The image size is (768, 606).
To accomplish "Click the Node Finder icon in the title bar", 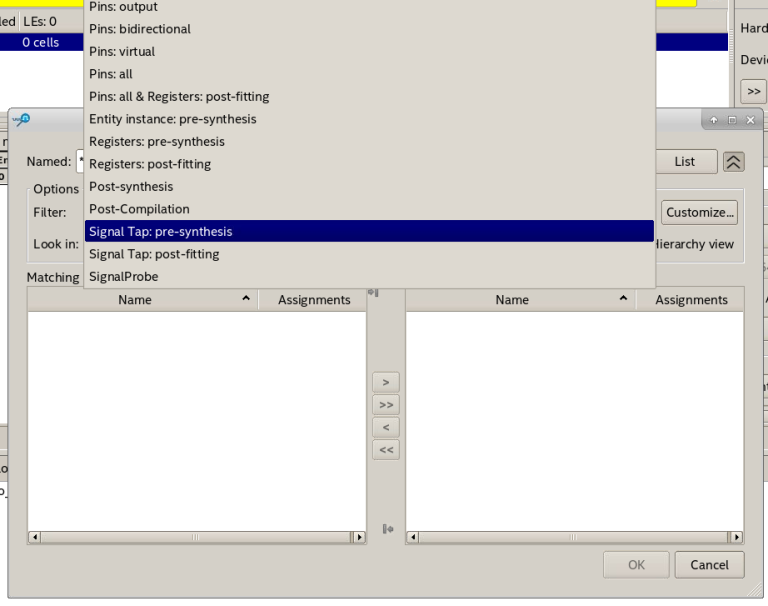I will pos(21,120).
